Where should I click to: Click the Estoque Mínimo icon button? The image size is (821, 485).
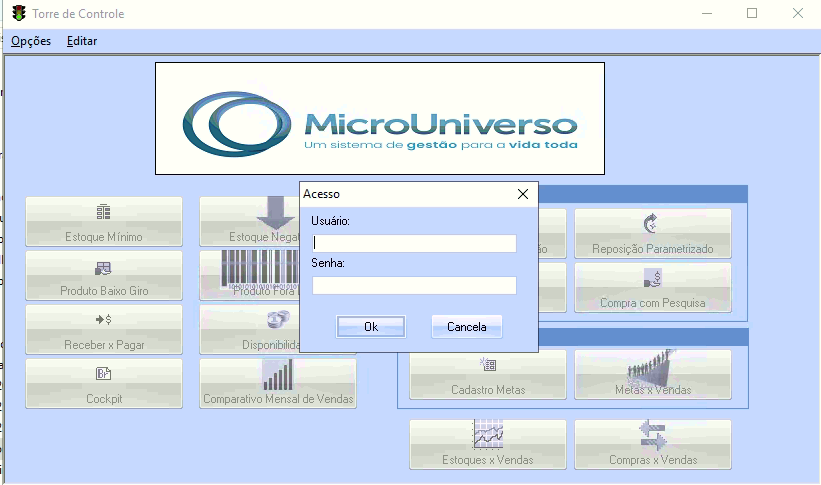[104, 221]
